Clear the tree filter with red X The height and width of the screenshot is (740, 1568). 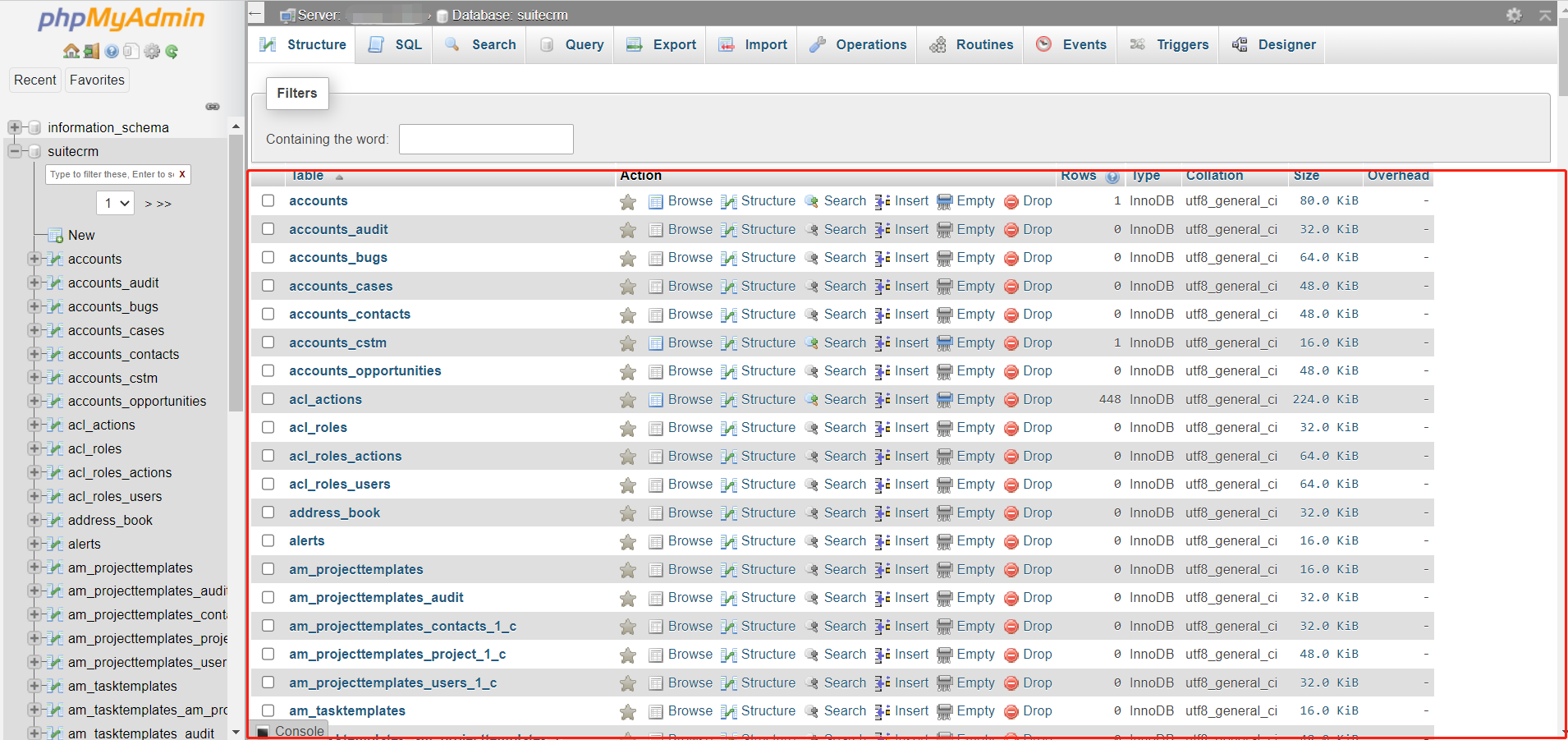(x=182, y=174)
